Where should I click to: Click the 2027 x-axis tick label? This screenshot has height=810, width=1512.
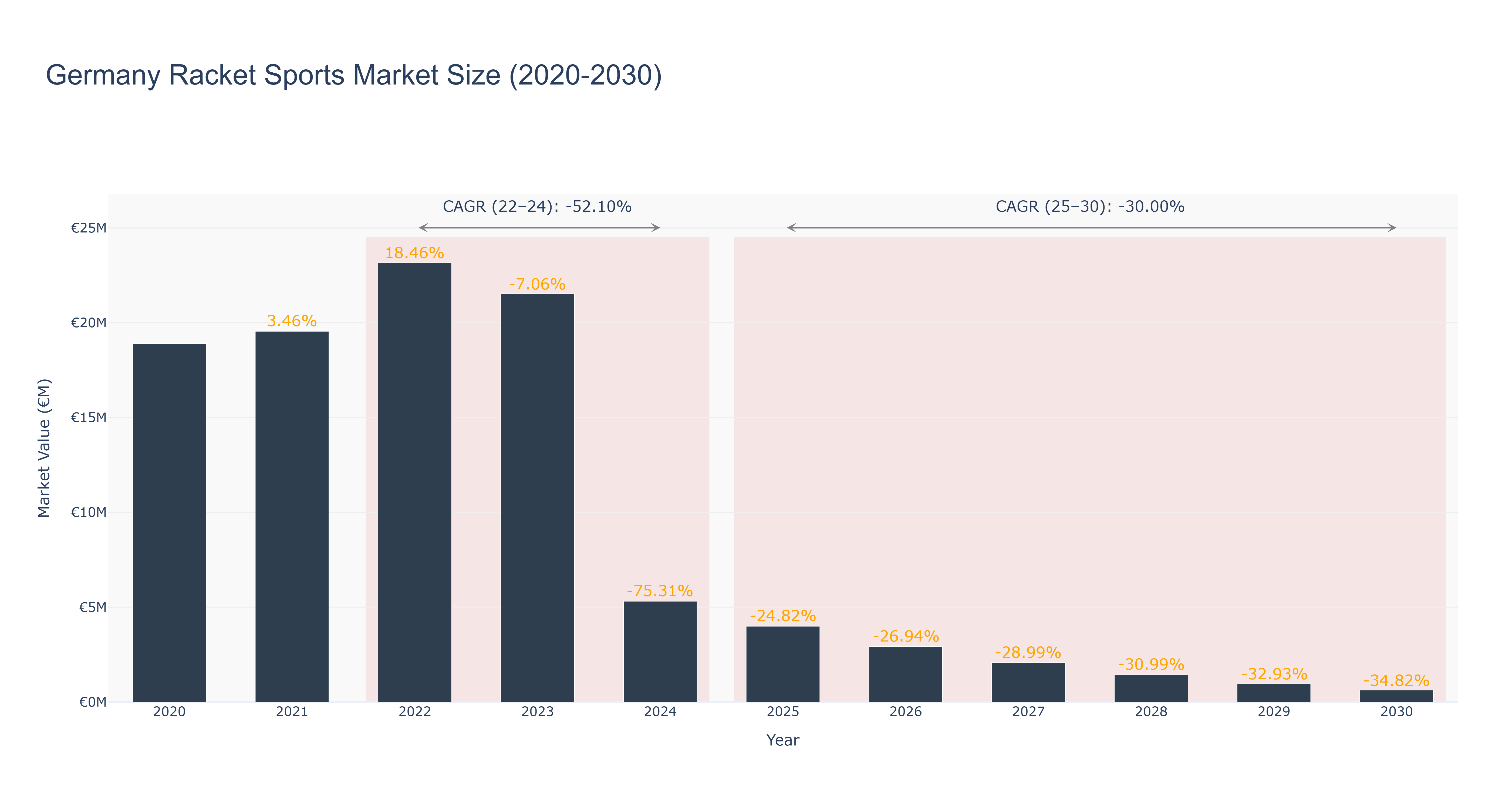(1028, 712)
